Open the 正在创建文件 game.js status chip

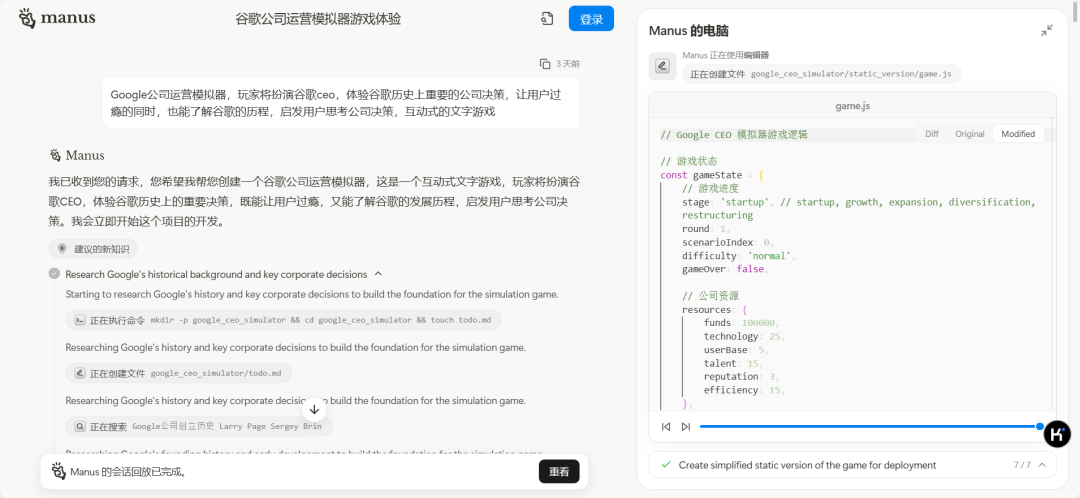coord(822,74)
